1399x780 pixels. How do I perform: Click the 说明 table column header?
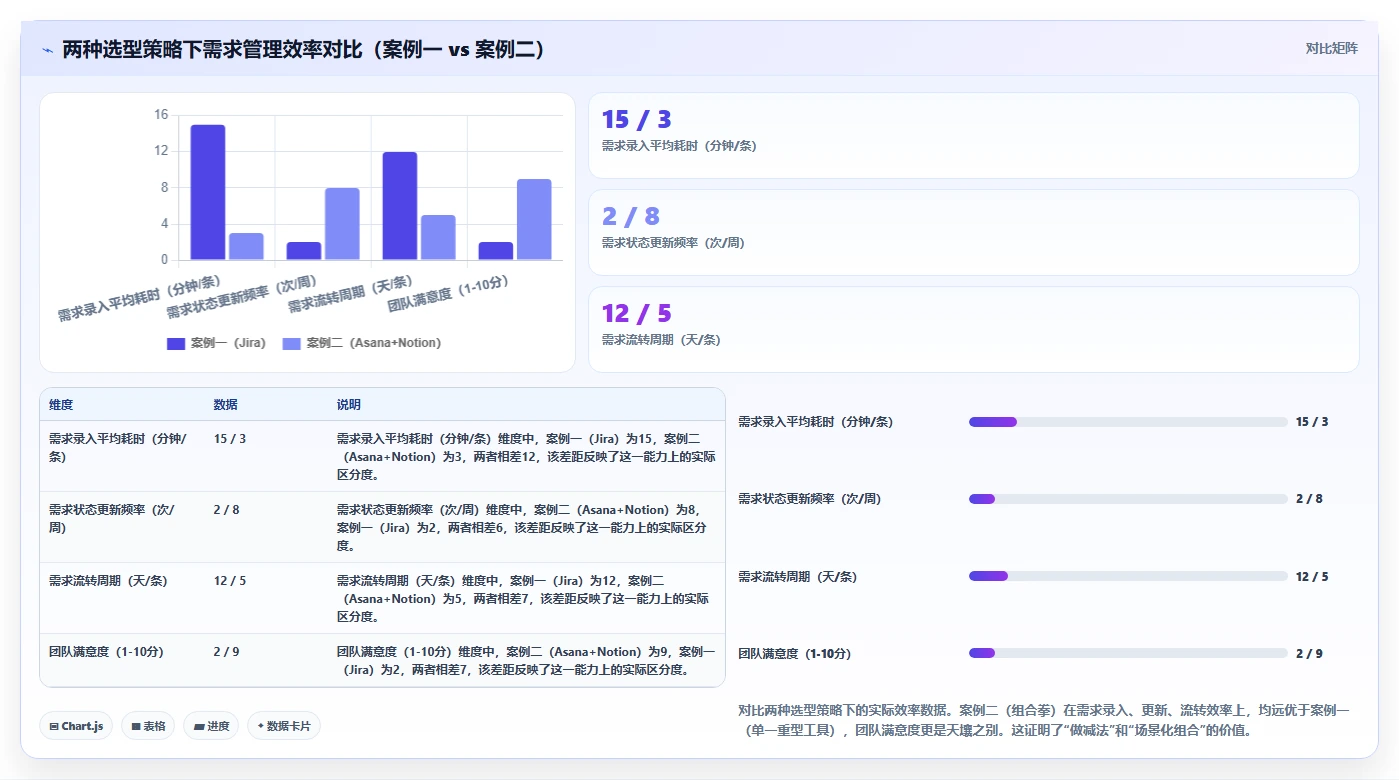[349, 405]
